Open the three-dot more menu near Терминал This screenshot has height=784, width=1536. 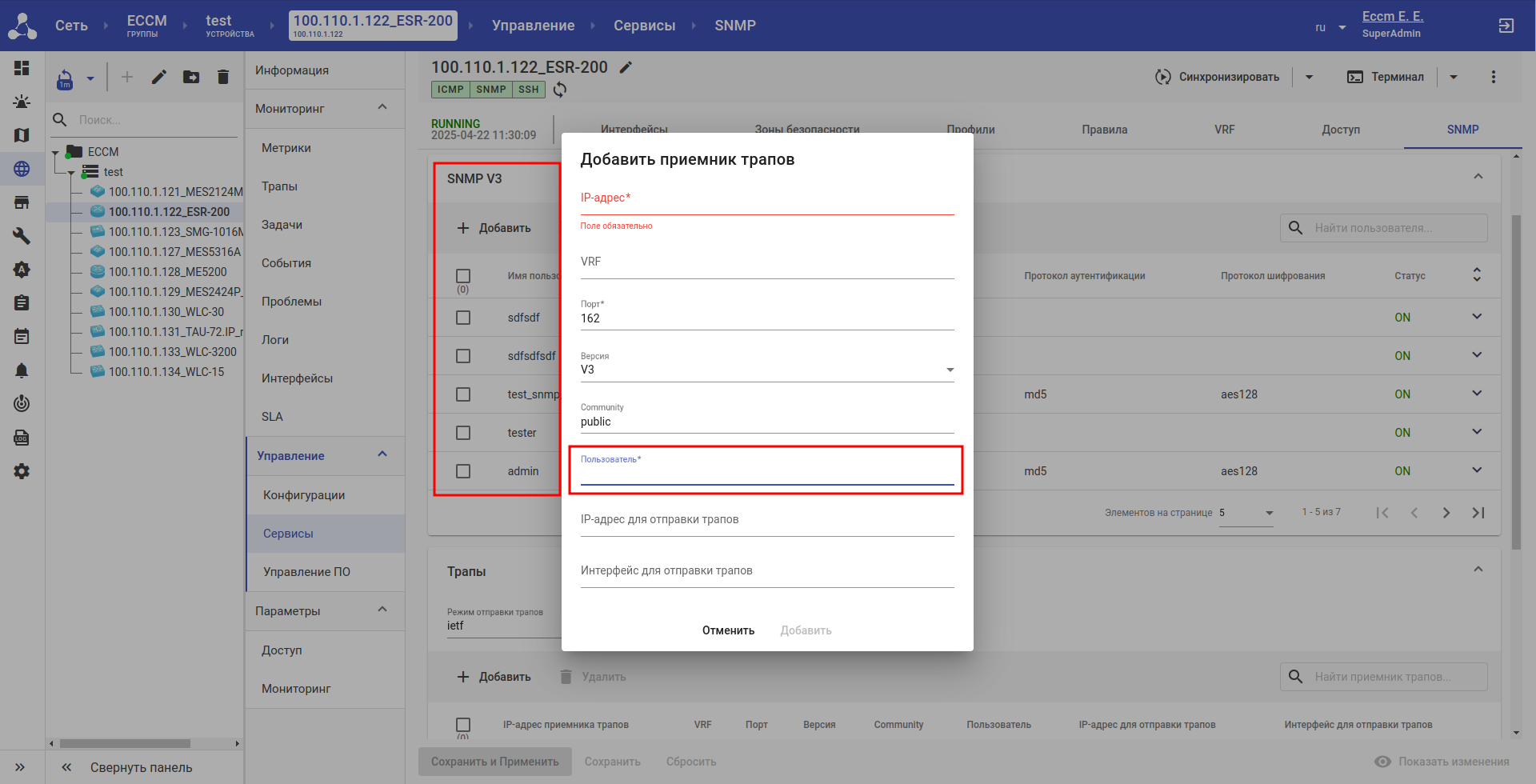1494,77
